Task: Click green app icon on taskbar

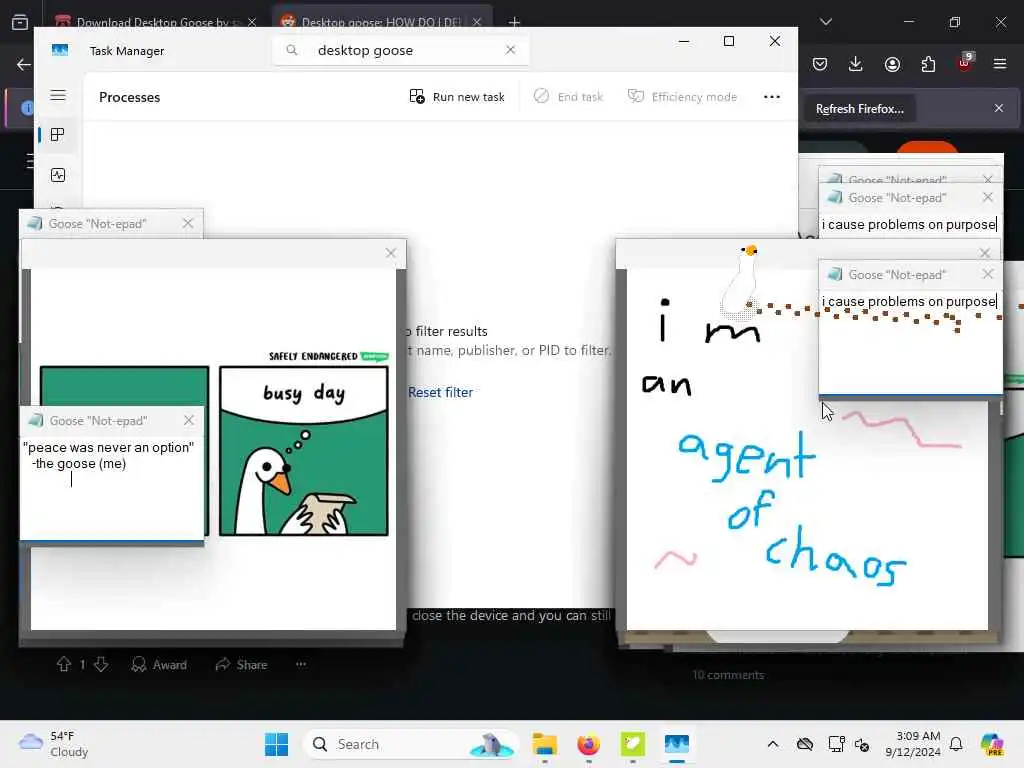Action: pos(632,744)
